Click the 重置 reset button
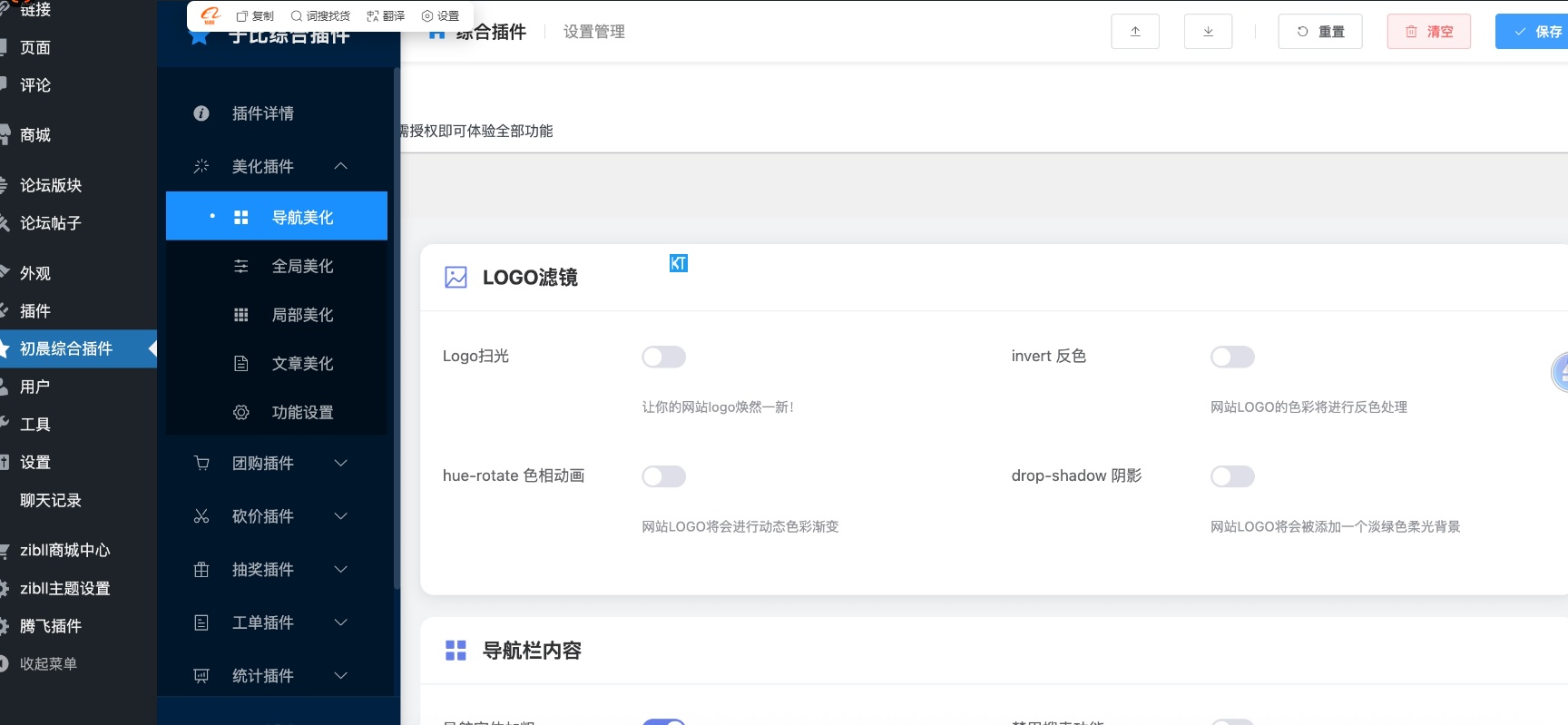Image resolution: width=1568 pixels, height=725 pixels. (x=1320, y=32)
